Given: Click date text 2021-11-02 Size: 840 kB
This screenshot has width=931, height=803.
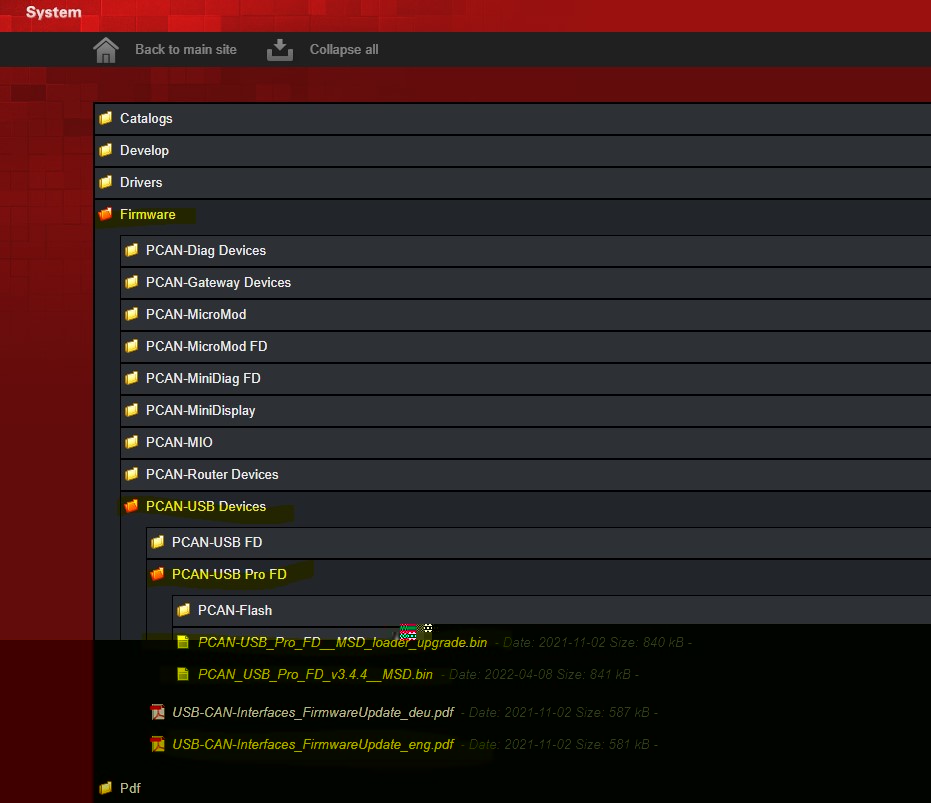Looking at the screenshot, I should [x=594, y=643].
